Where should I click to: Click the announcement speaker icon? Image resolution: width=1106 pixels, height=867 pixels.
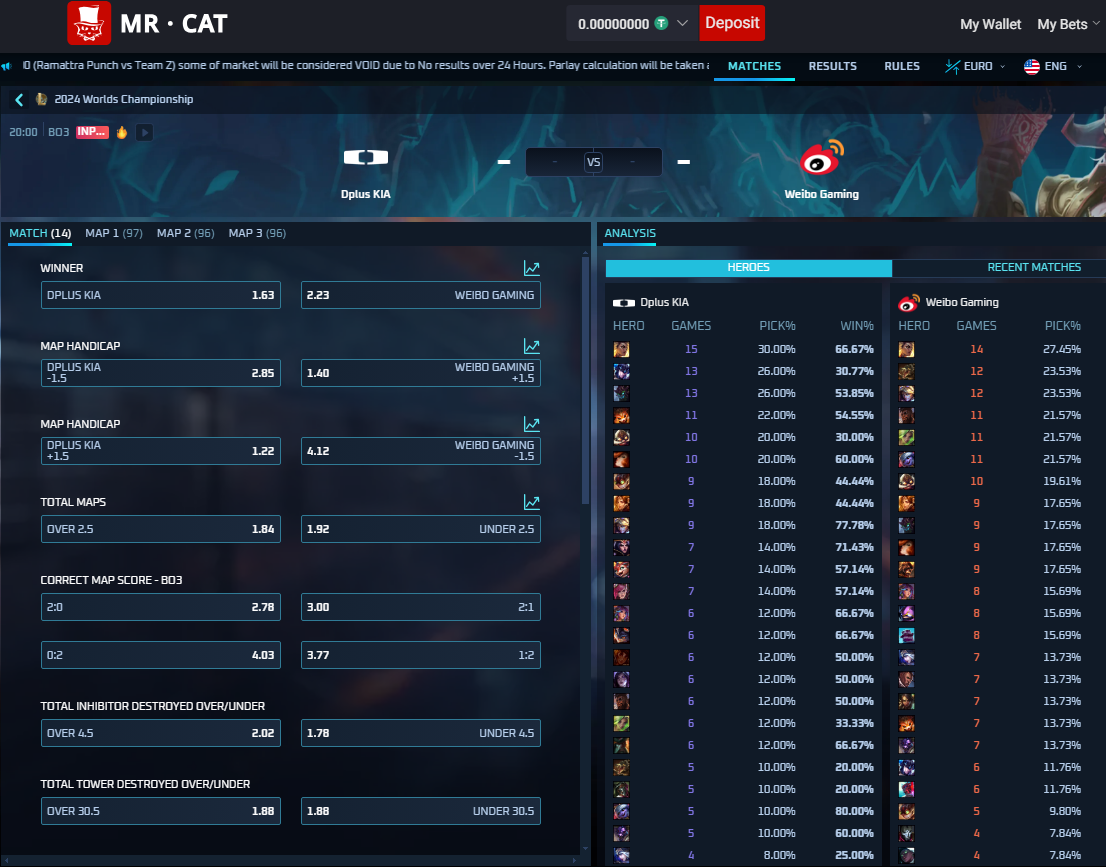(x=7, y=66)
